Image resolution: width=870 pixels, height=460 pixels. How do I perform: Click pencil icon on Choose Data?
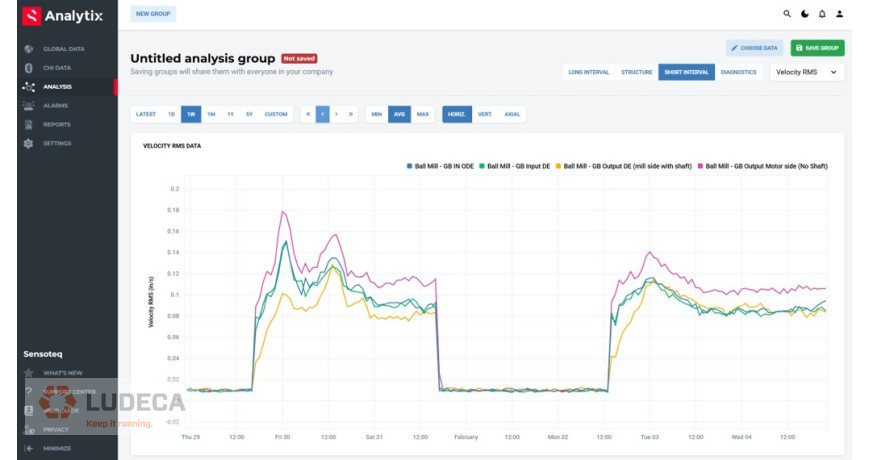[x=735, y=48]
